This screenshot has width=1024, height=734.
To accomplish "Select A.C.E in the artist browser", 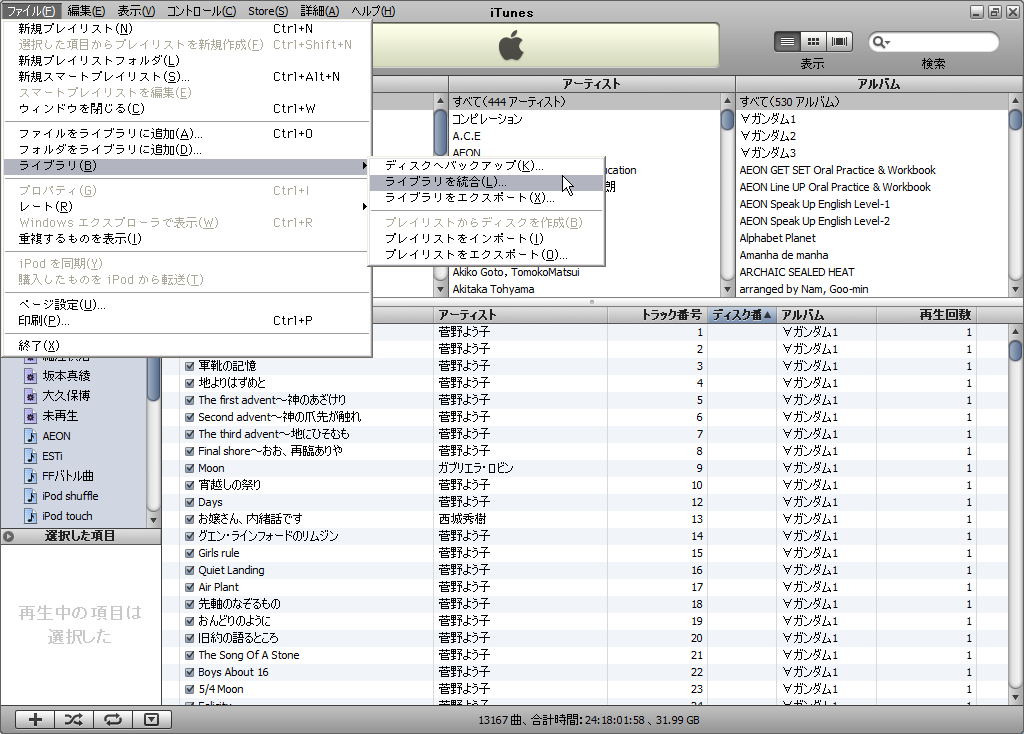I will point(584,136).
